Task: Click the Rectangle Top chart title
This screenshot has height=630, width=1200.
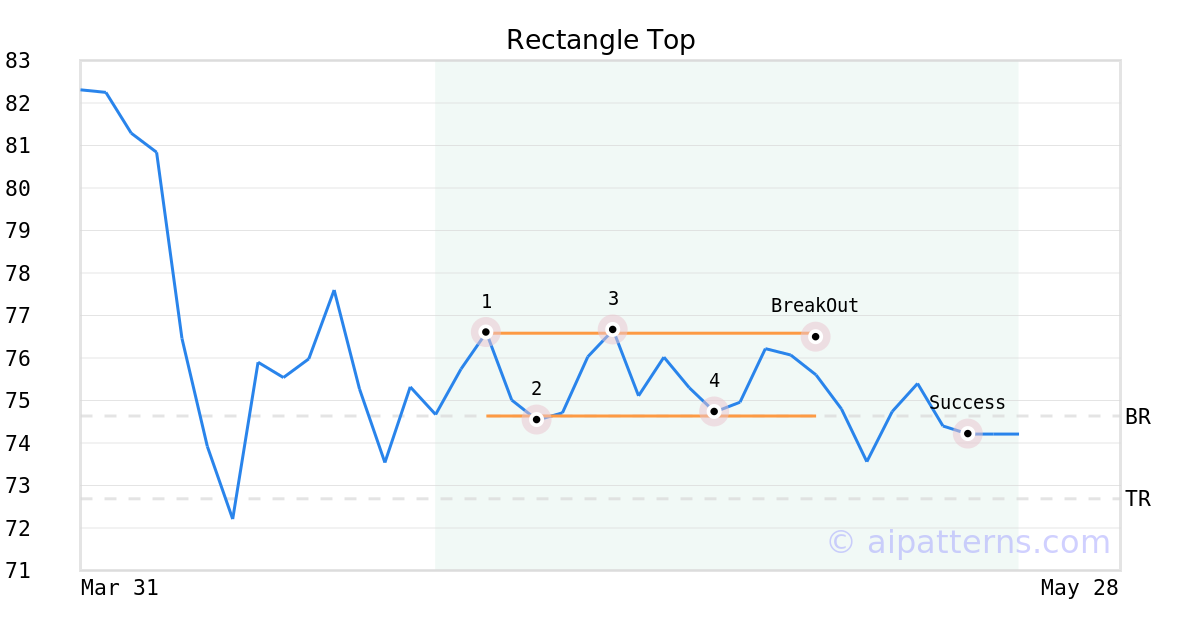Action: click(x=600, y=40)
